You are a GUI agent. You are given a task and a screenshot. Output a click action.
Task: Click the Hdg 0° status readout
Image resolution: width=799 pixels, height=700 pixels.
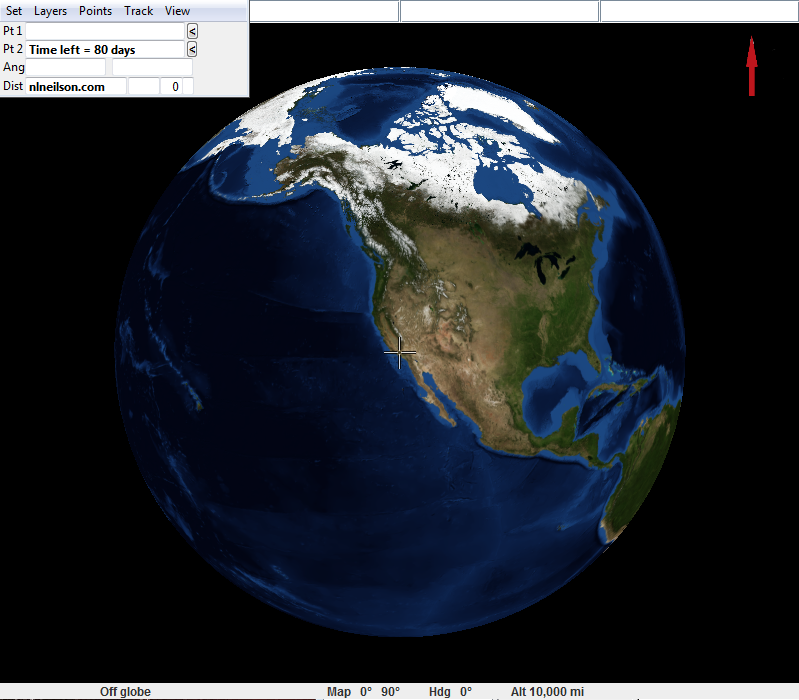pos(450,692)
